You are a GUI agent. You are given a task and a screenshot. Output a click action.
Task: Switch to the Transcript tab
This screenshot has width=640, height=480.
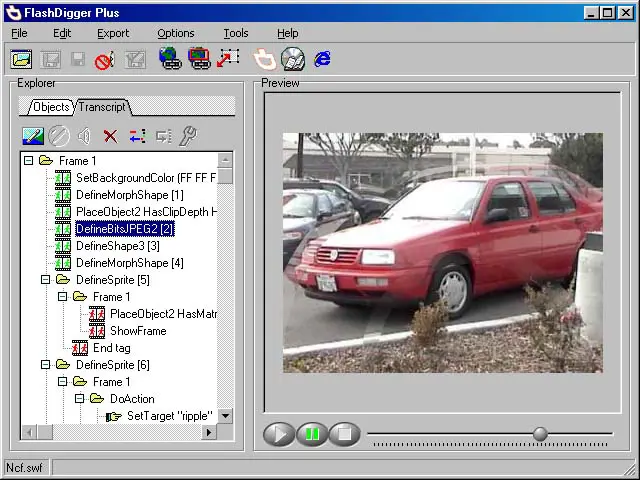click(102, 107)
